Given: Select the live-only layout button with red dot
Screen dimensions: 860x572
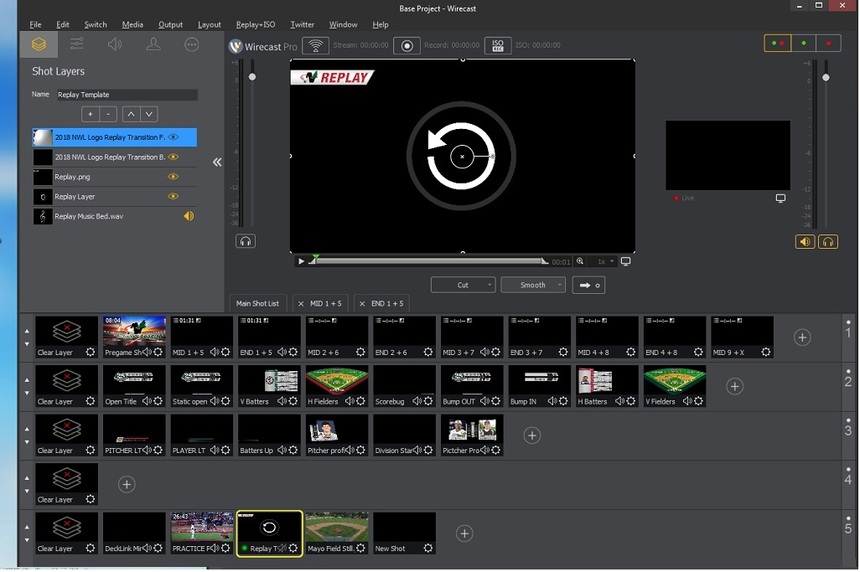Looking at the screenshot, I should (829, 43).
